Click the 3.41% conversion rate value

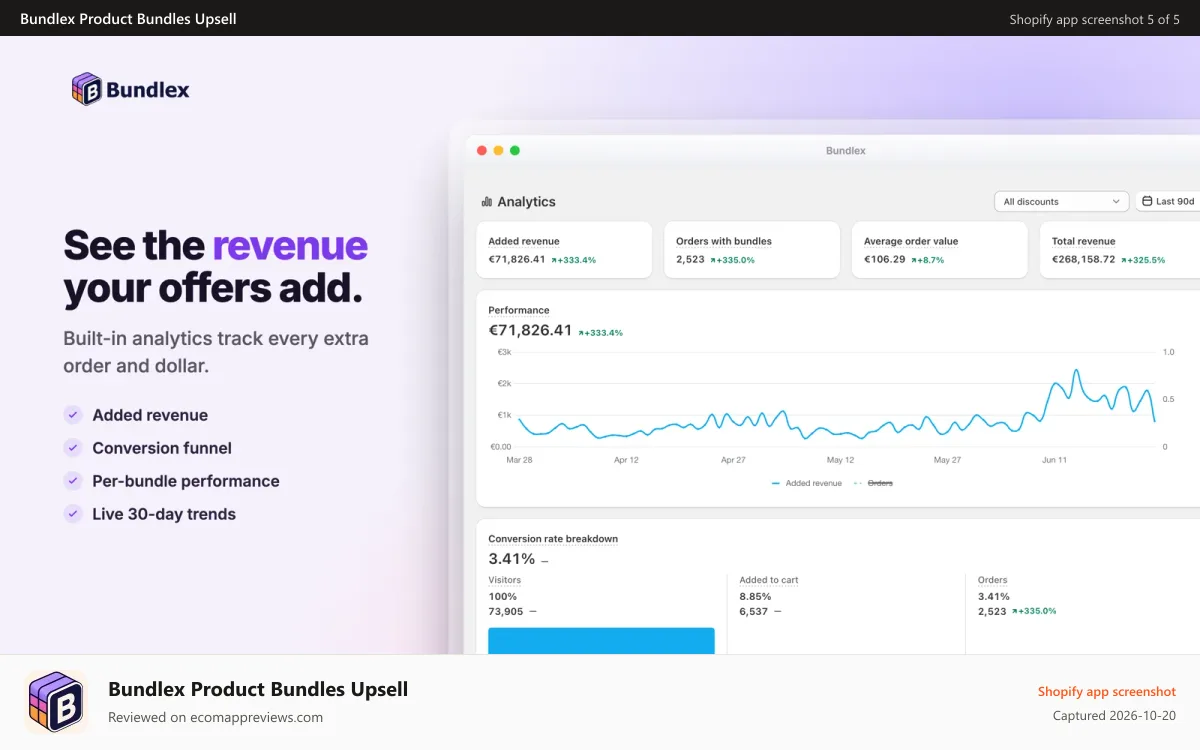(512, 559)
